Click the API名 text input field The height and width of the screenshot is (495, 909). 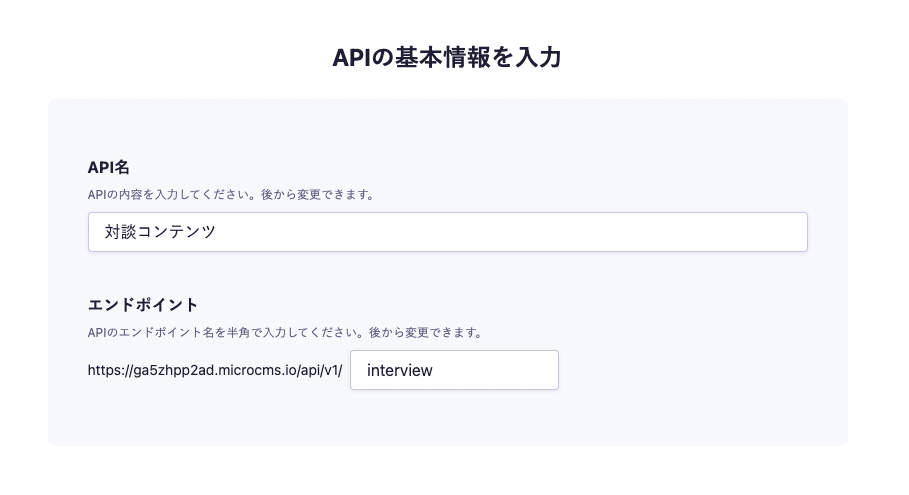click(447, 232)
